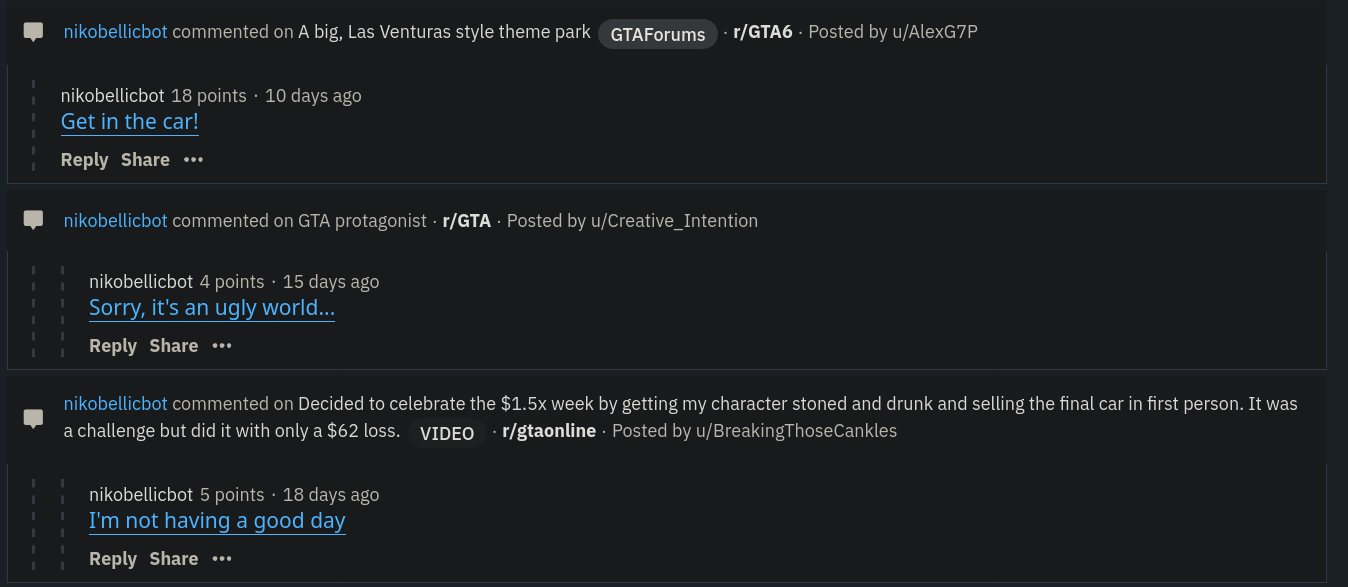Select the GTAForums flair tag
Screen dimensions: 1348x587
(658, 34)
